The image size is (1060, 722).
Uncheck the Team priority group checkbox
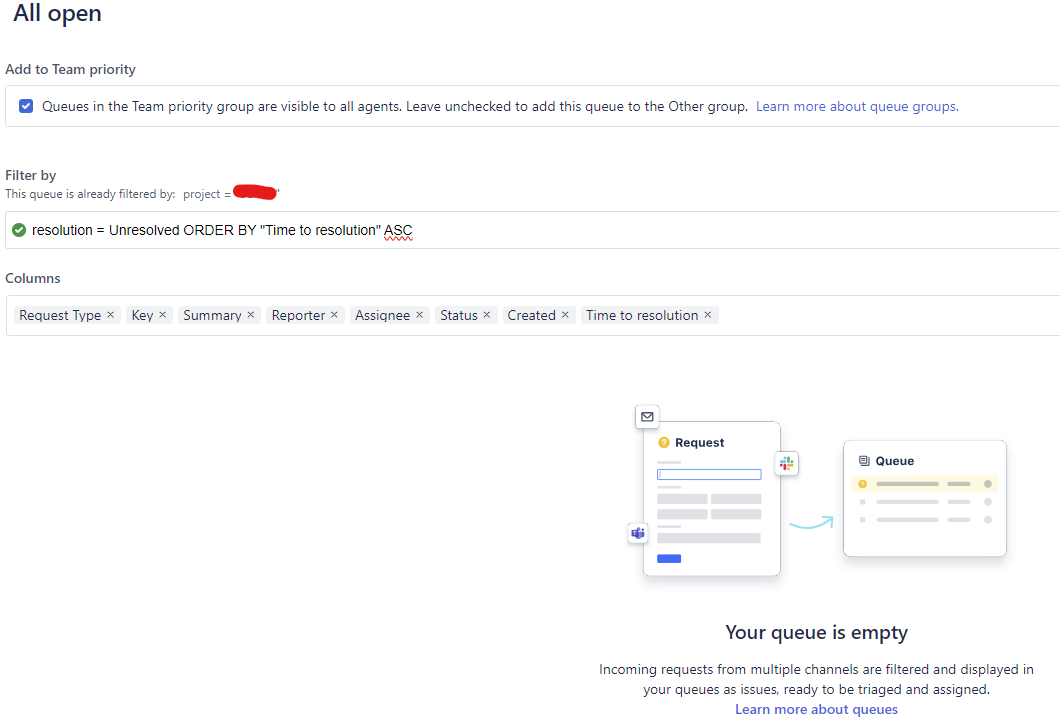click(26, 106)
